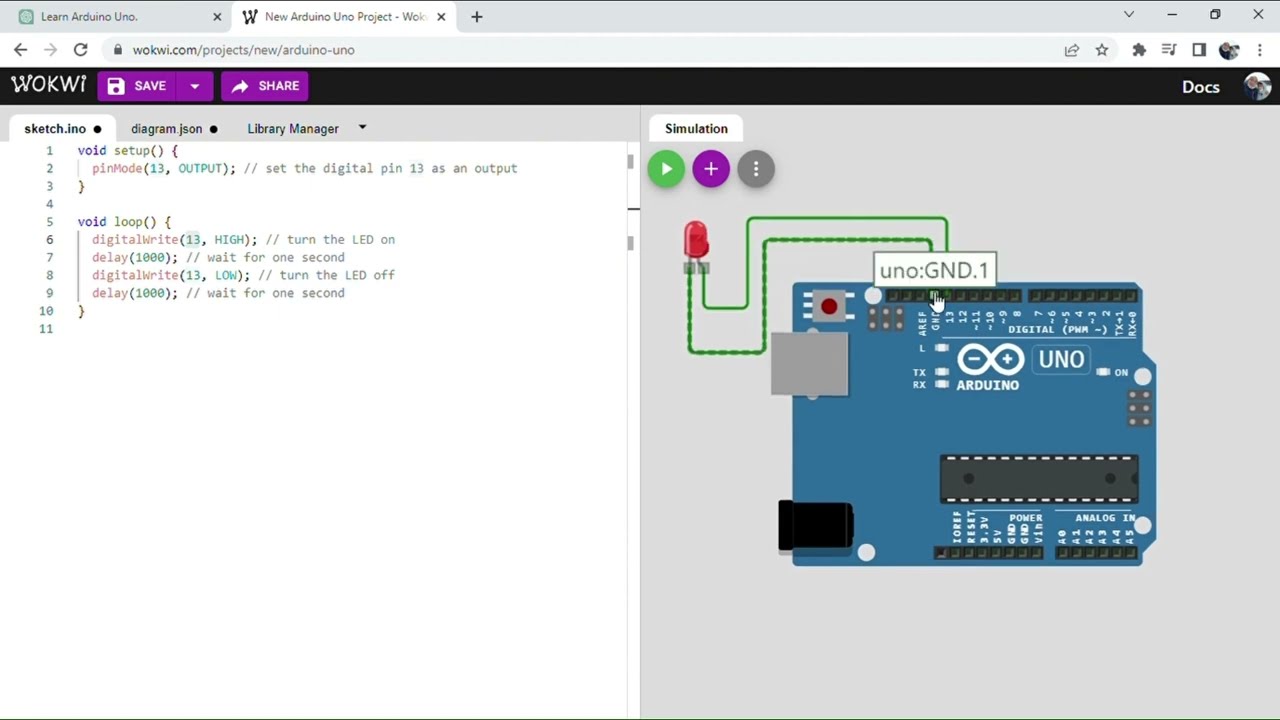This screenshot has width=1280, height=720.
Task: Open the tab search chevron
Action: coord(1129,15)
